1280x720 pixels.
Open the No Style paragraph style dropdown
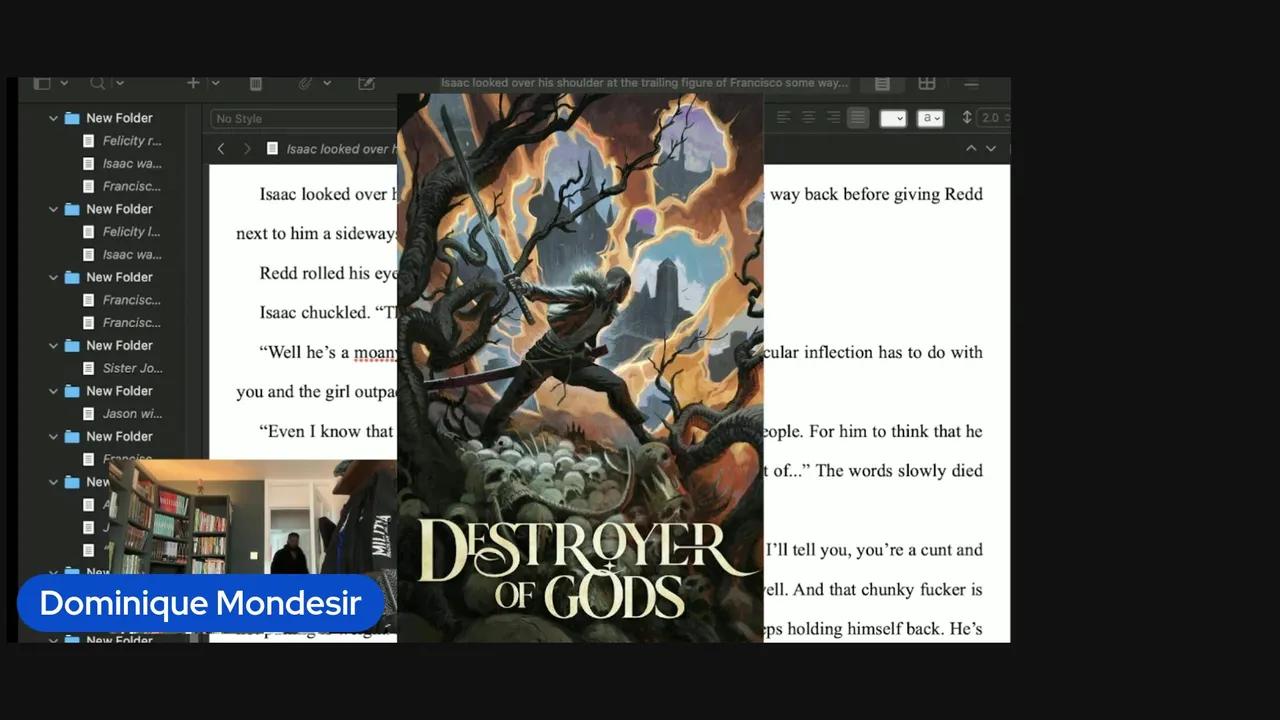[x=304, y=118]
